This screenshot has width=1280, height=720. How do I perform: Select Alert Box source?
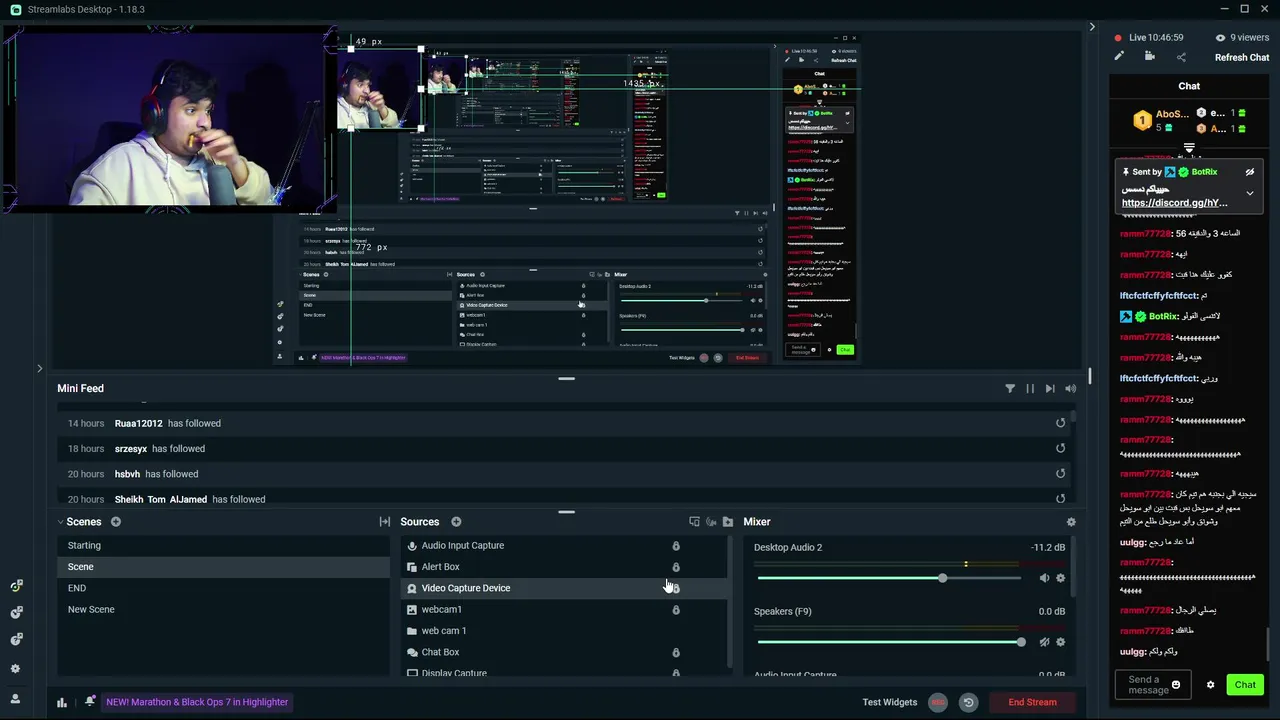[565, 567]
